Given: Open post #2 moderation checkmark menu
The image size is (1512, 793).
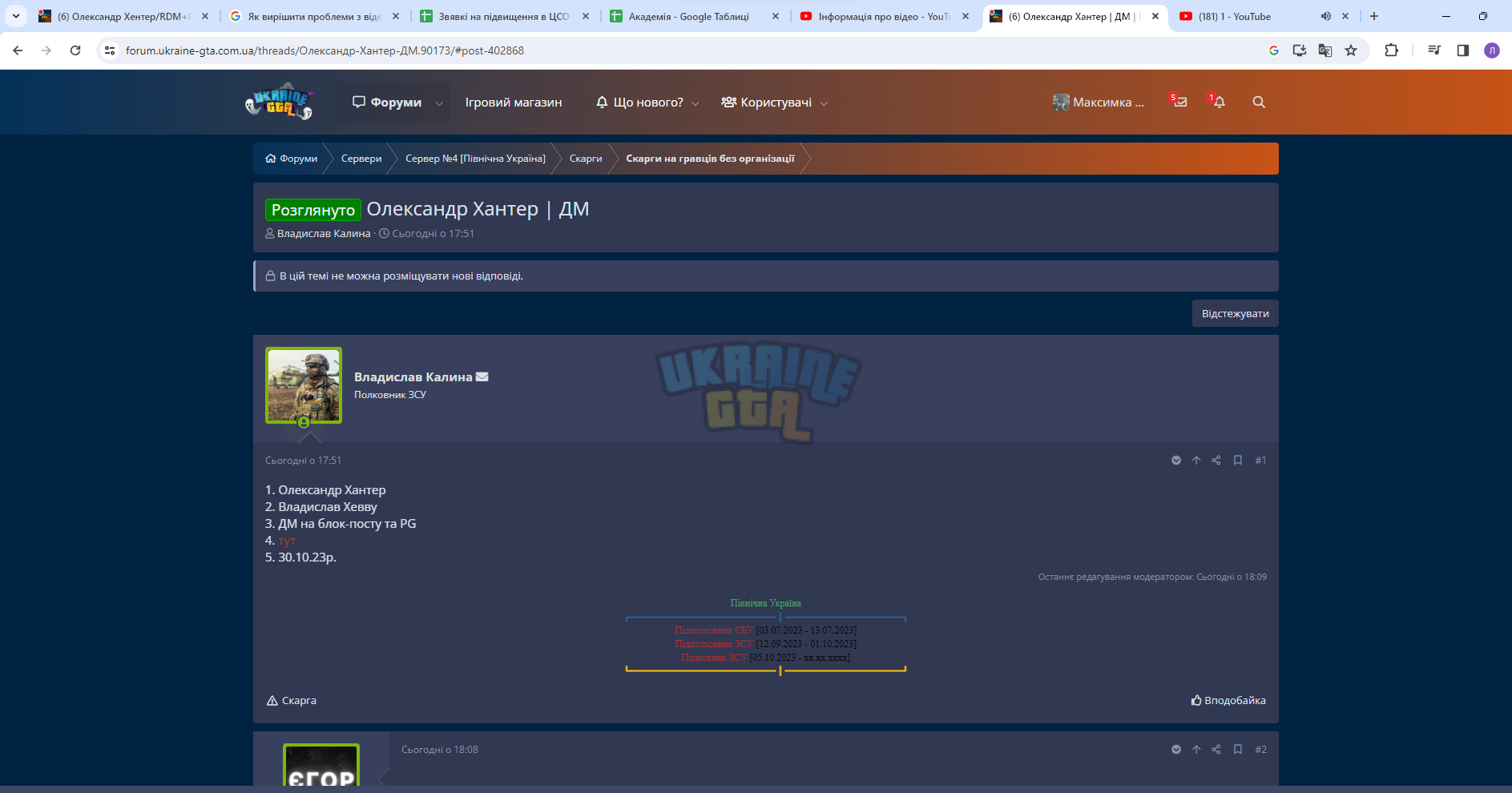Looking at the screenshot, I should [x=1176, y=750].
